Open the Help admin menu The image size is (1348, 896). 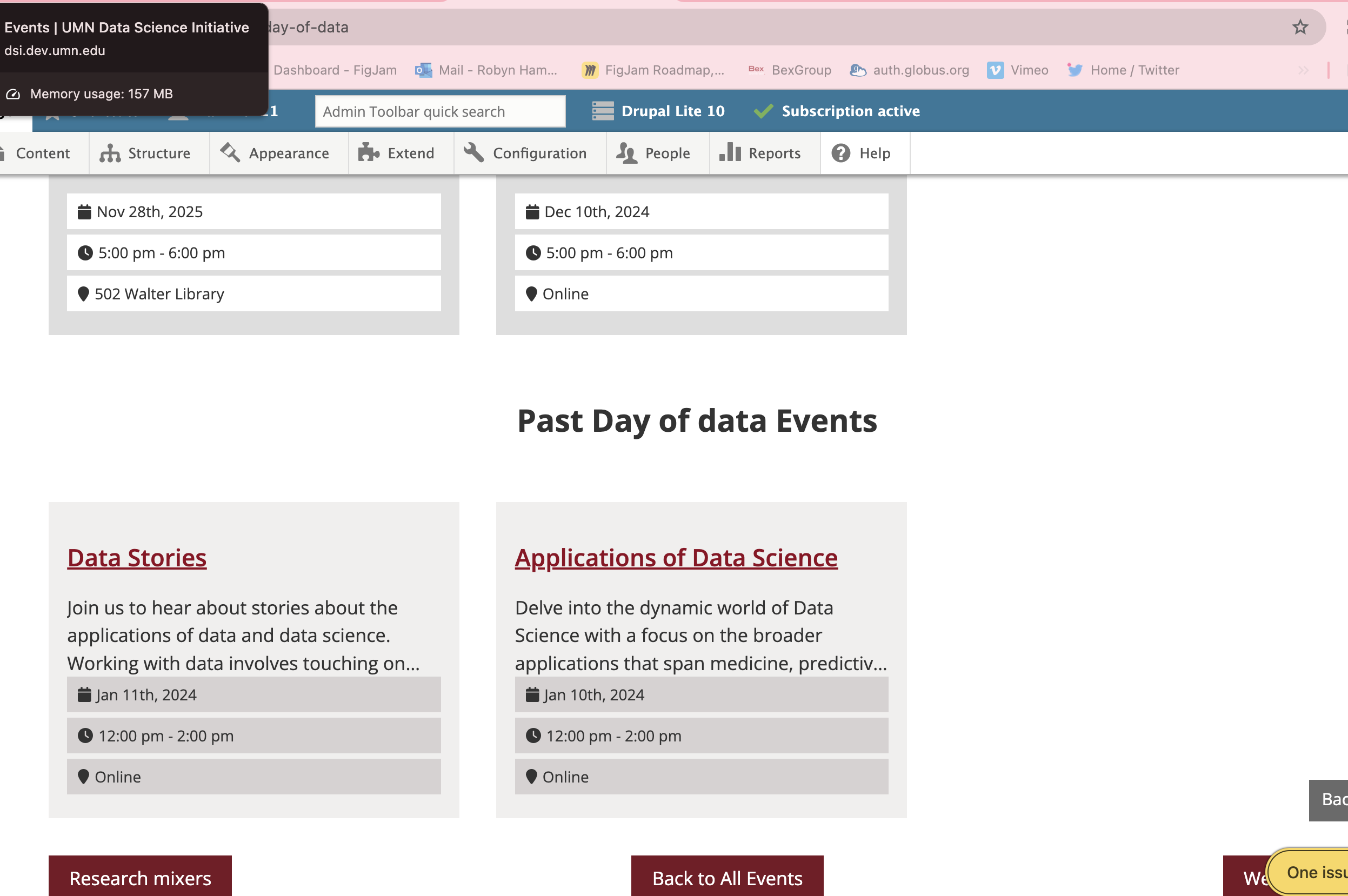(x=861, y=153)
